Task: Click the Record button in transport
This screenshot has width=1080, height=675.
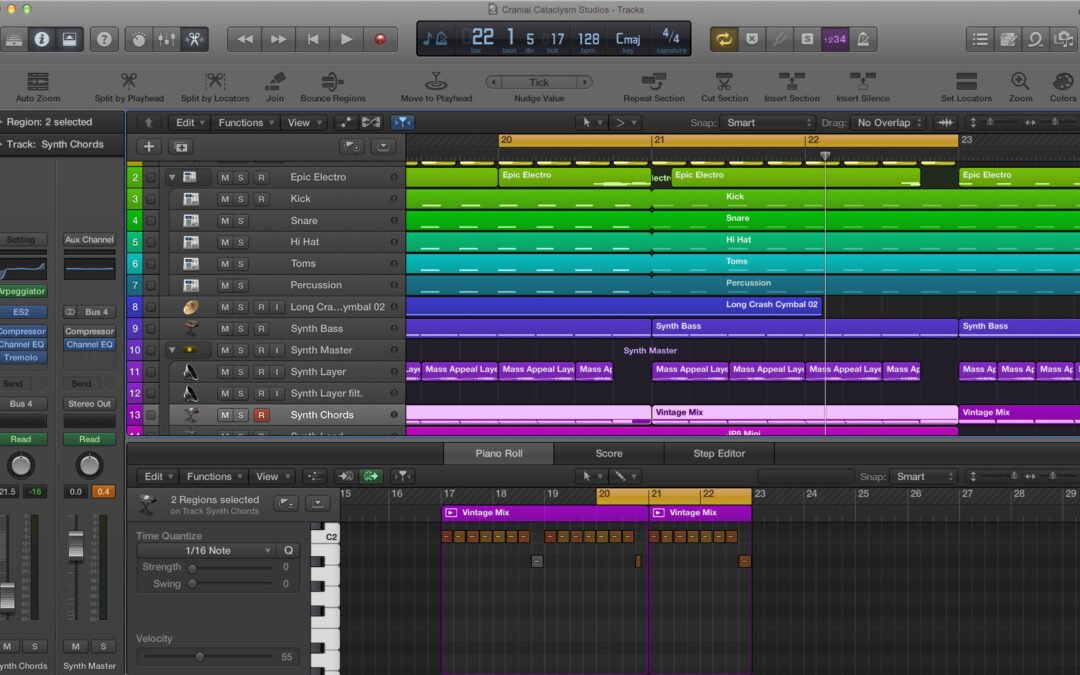Action: pyautogui.click(x=379, y=39)
